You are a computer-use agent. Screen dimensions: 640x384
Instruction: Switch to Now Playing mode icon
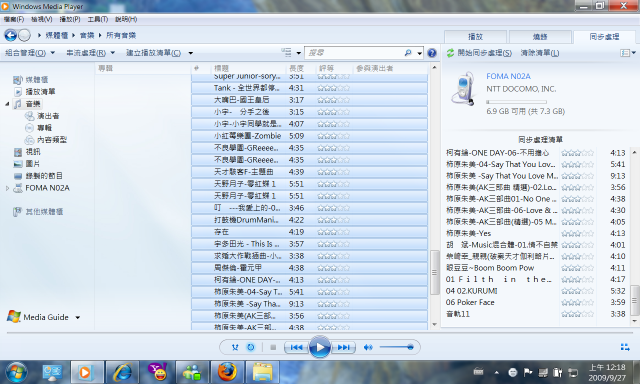coord(625,347)
